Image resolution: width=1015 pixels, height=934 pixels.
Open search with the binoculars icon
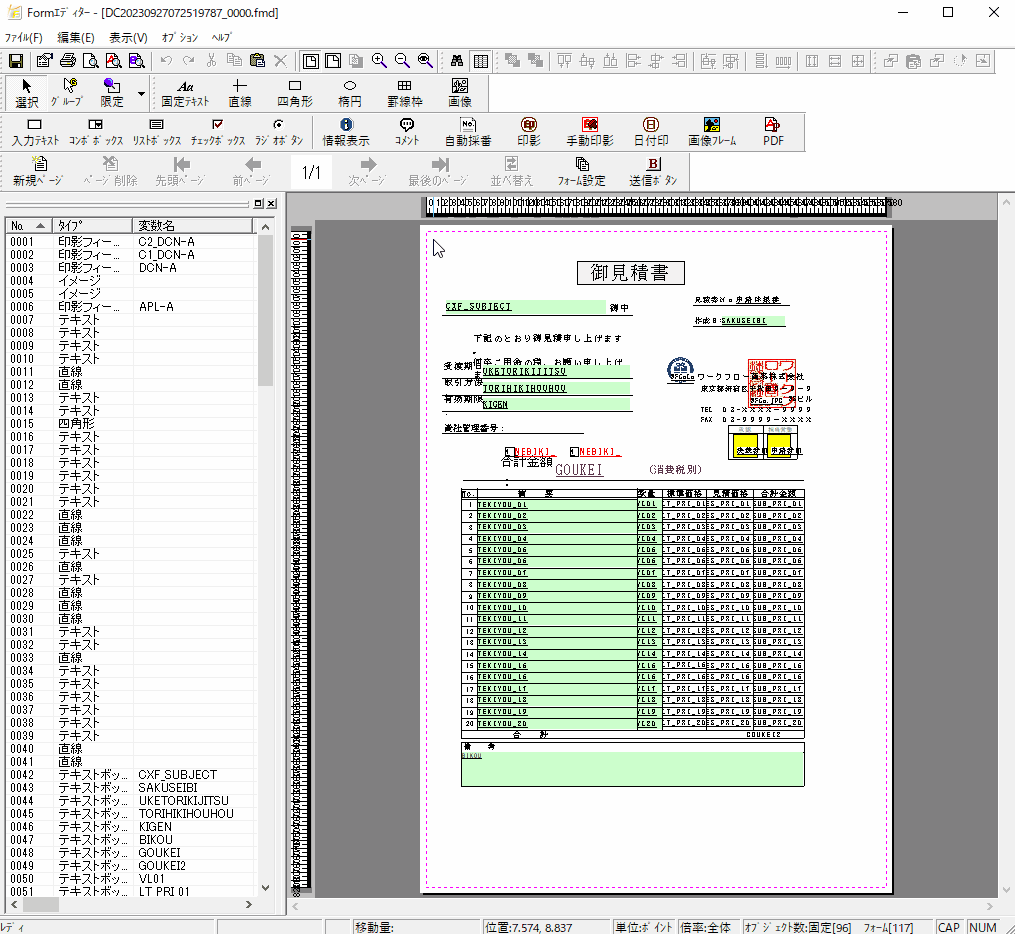(x=457, y=61)
